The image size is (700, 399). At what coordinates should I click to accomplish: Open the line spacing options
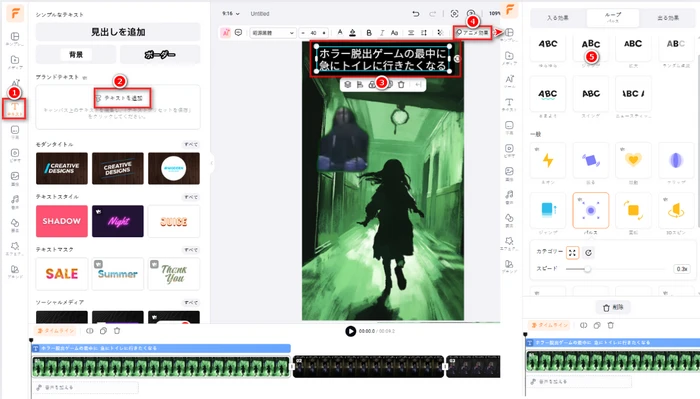[424, 33]
